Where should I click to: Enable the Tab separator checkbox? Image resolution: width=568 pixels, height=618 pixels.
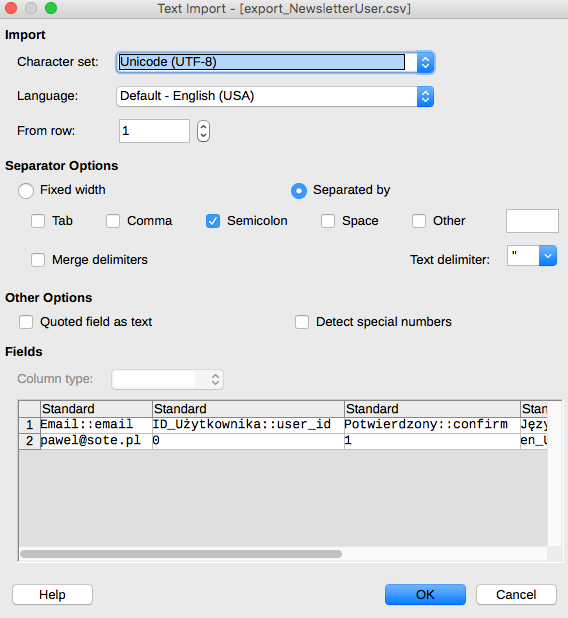click(38, 221)
